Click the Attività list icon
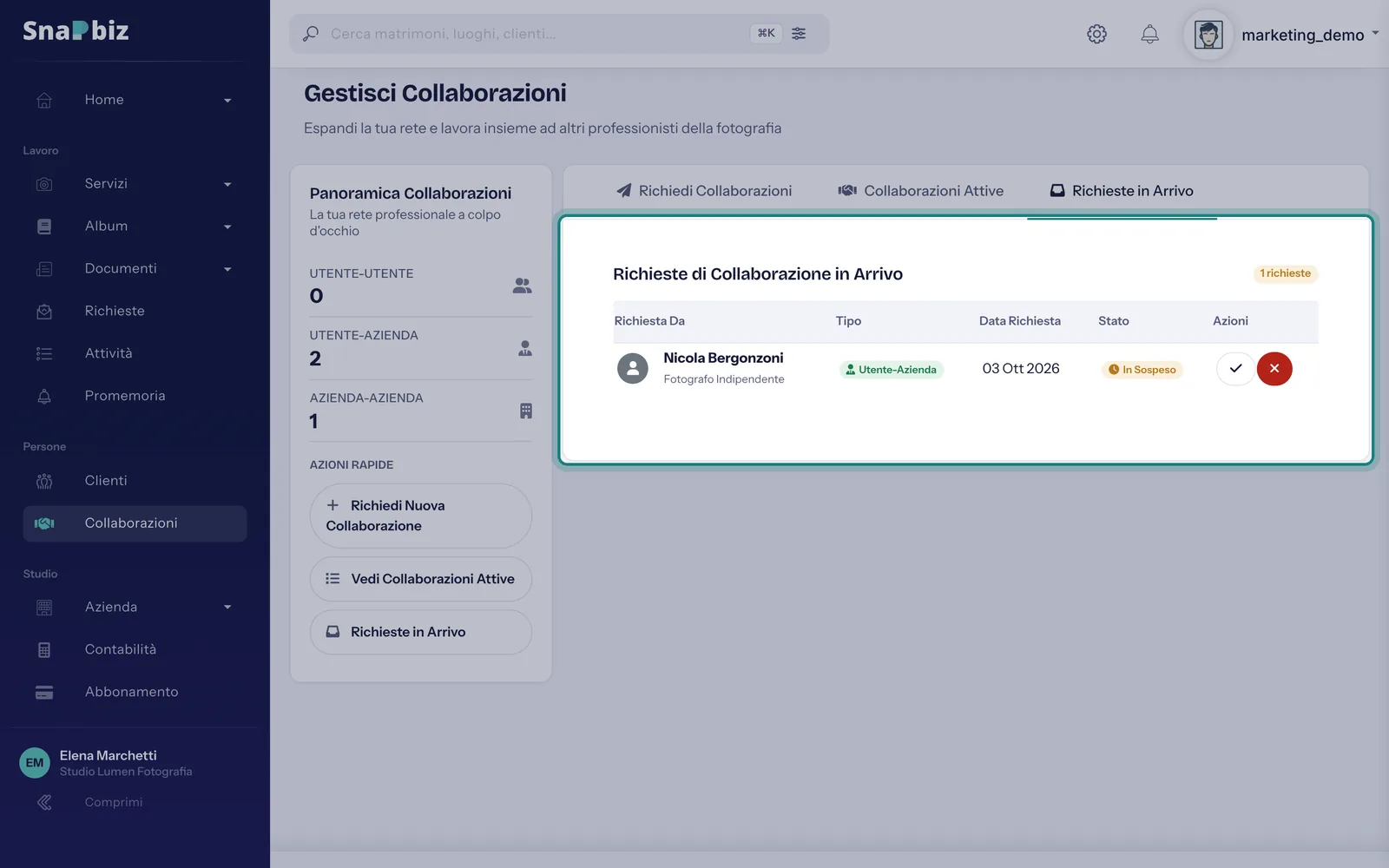 tap(44, 354)
